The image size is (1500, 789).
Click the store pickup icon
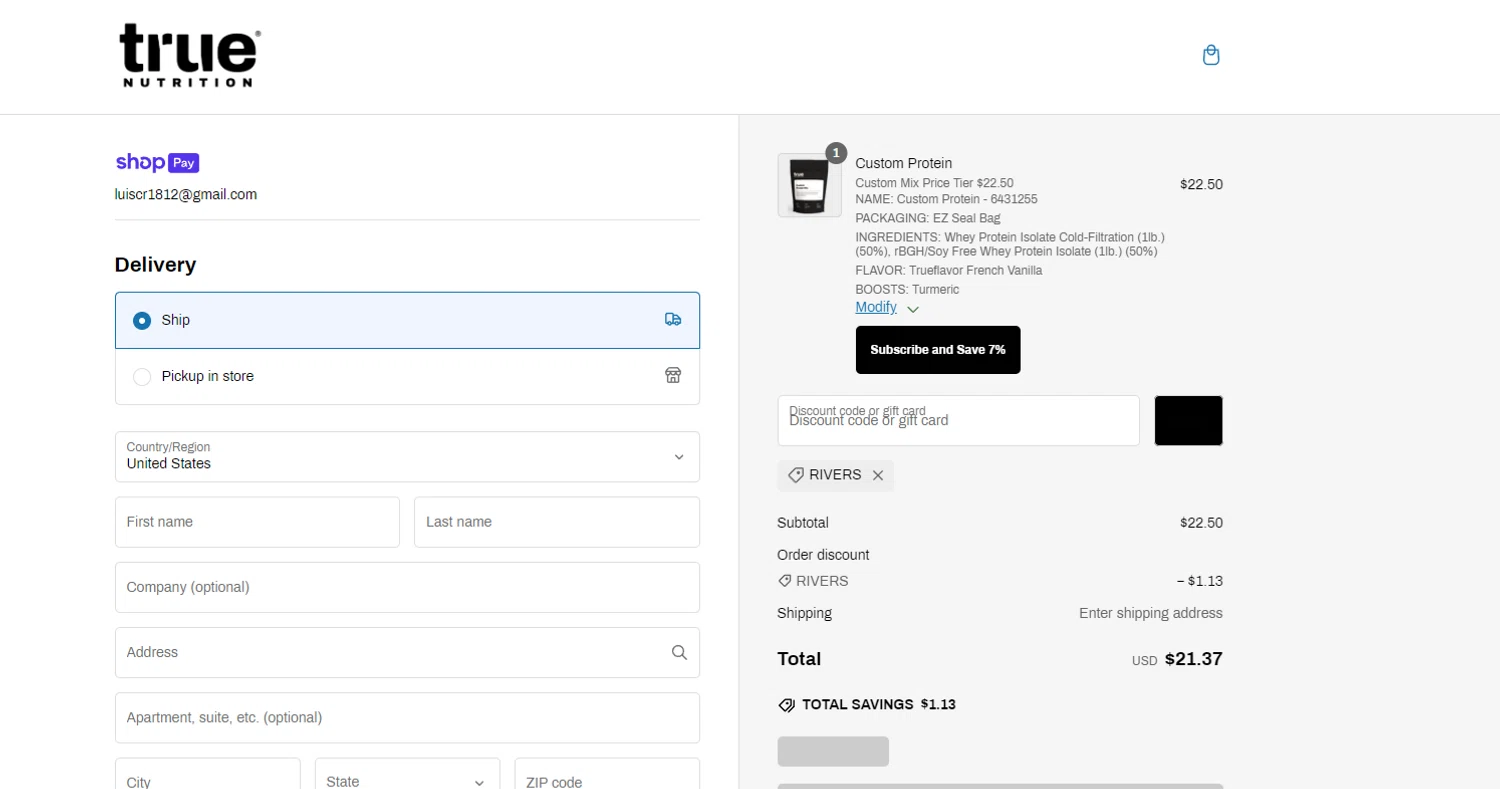coord(673,376)
